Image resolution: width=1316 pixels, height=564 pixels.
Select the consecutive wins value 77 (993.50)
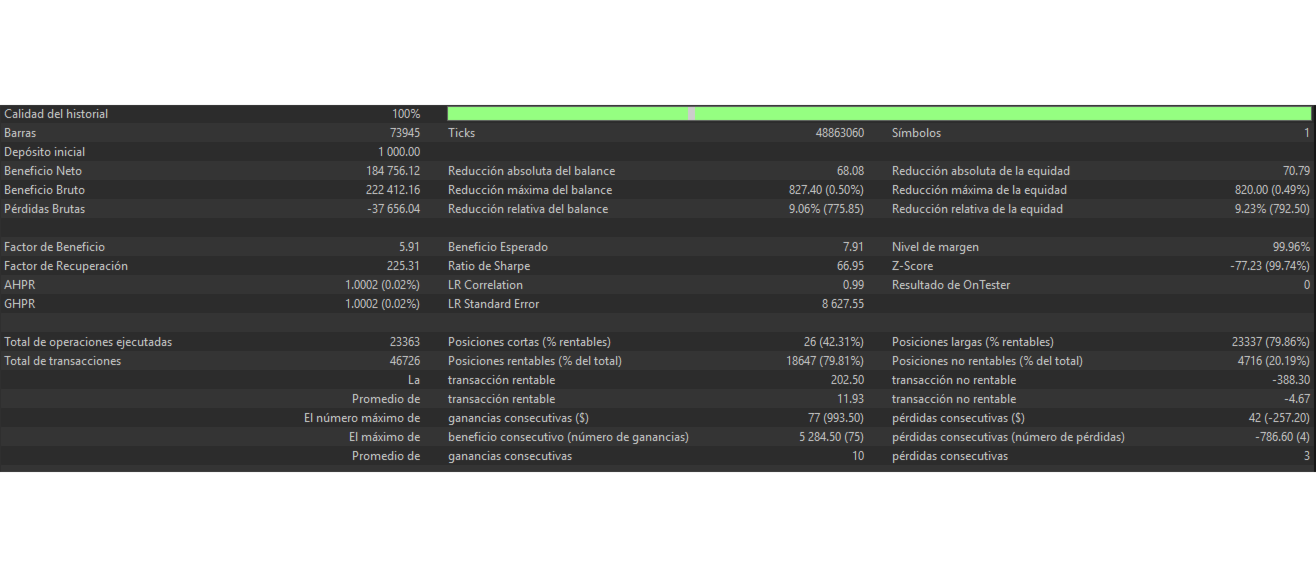tap(836, 418)
